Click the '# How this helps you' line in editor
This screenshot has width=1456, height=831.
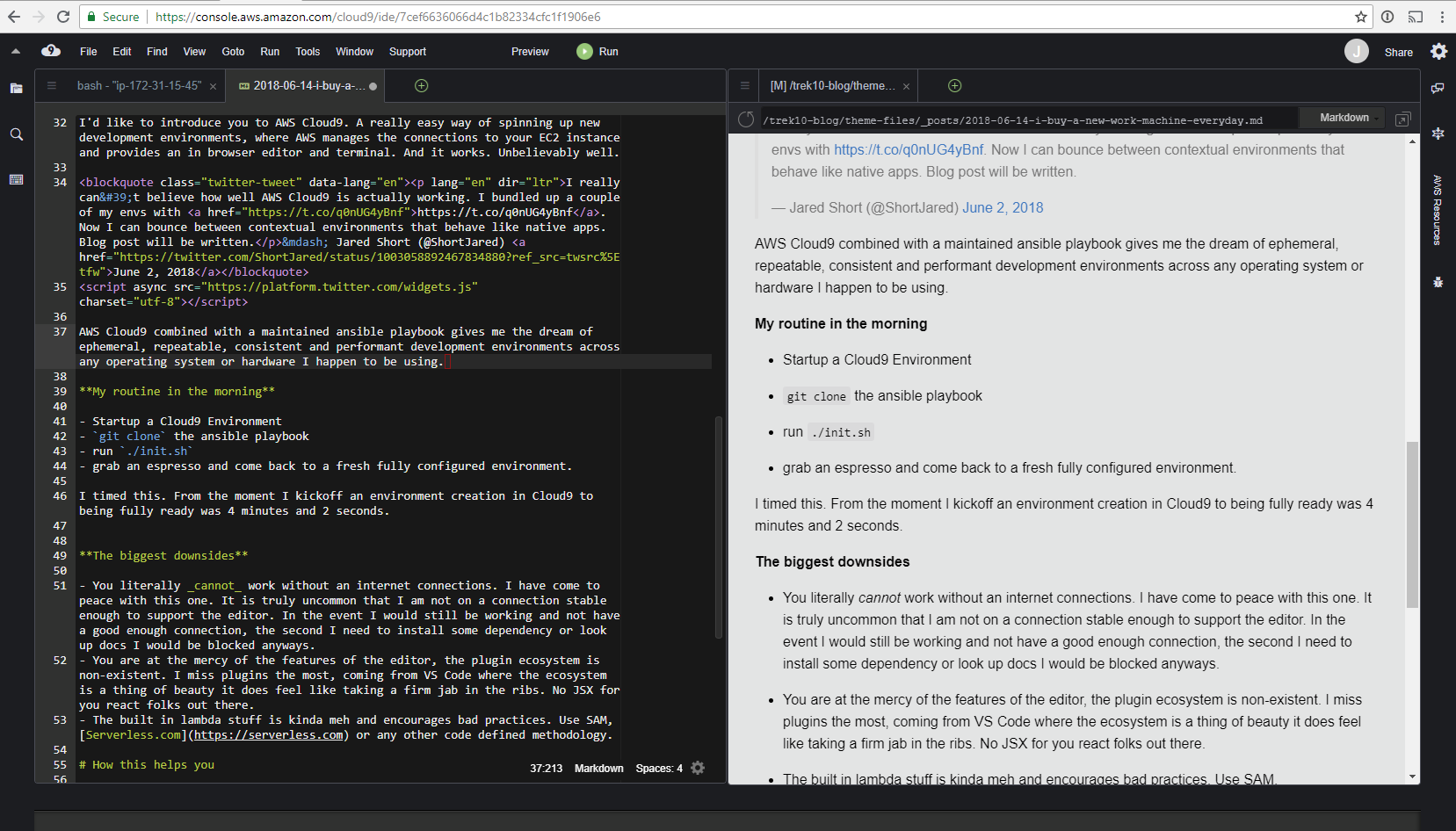[x=147, y=765]
